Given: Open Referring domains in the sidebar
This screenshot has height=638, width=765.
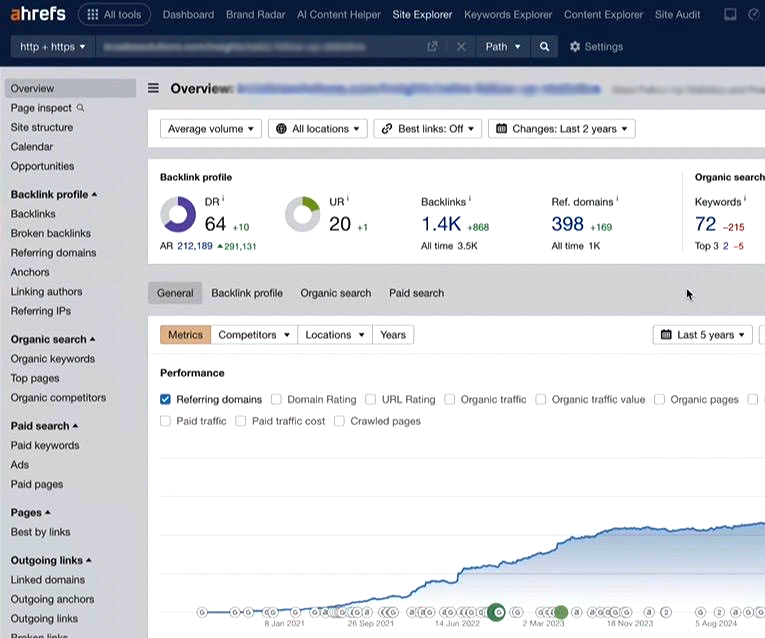Looking at the screenshot, I should pyautogui.click(x=53, y=253).
